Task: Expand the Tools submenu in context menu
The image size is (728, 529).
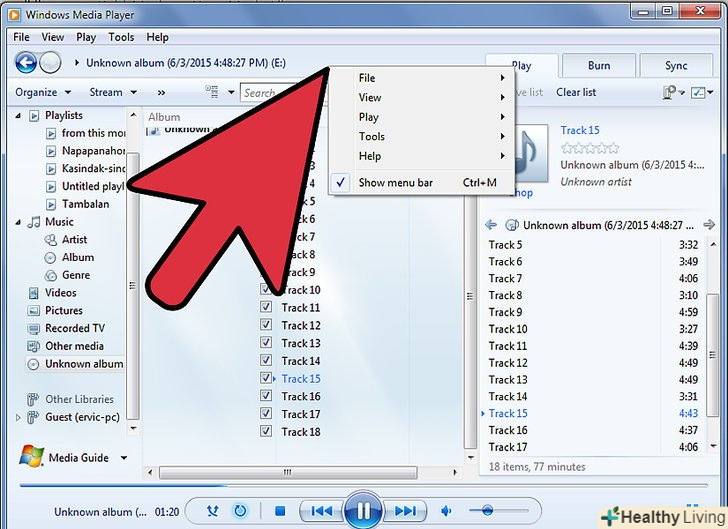Action: coord(421,137)
